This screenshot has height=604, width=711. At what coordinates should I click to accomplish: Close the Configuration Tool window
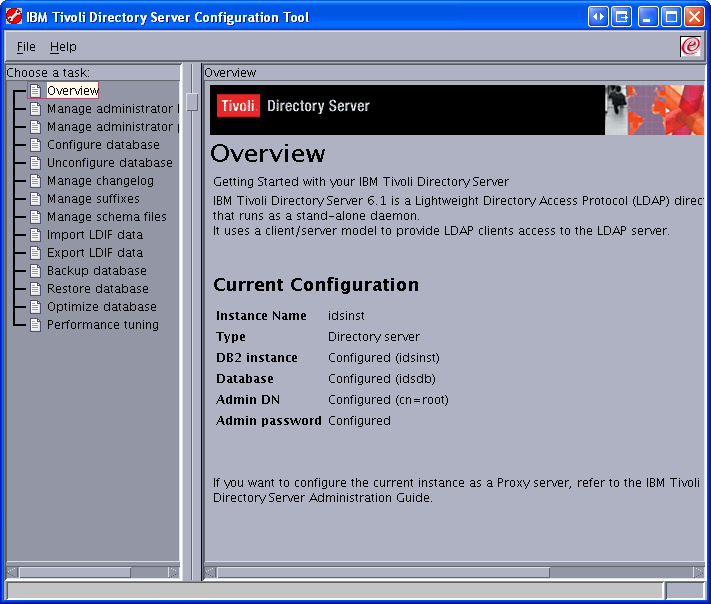click(x=694, y=17)
